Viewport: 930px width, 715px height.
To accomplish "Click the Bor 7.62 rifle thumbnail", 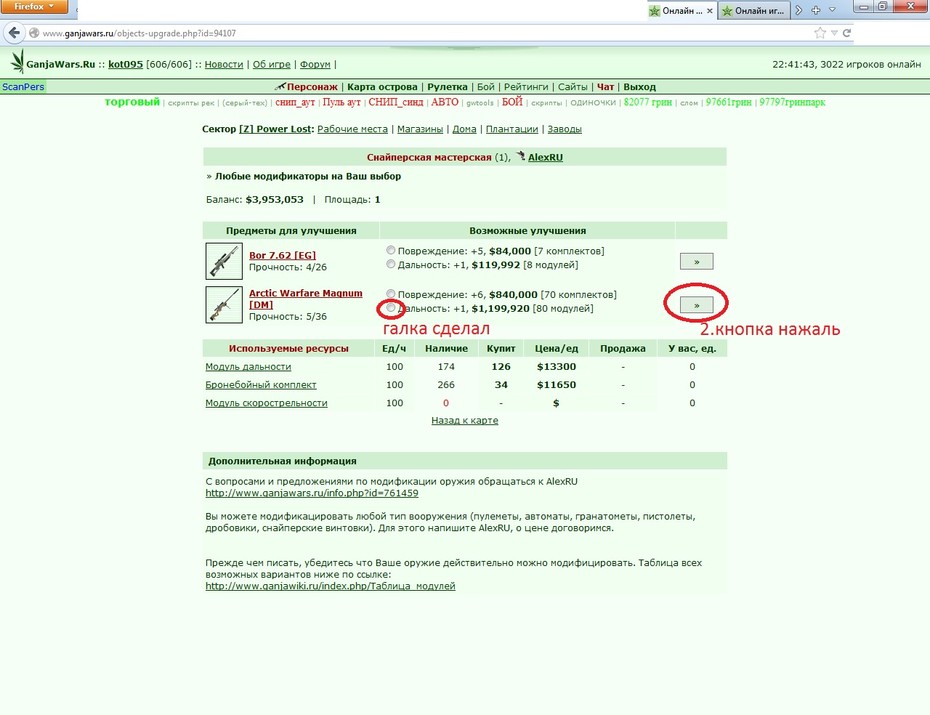I will (x=224, y=261).
